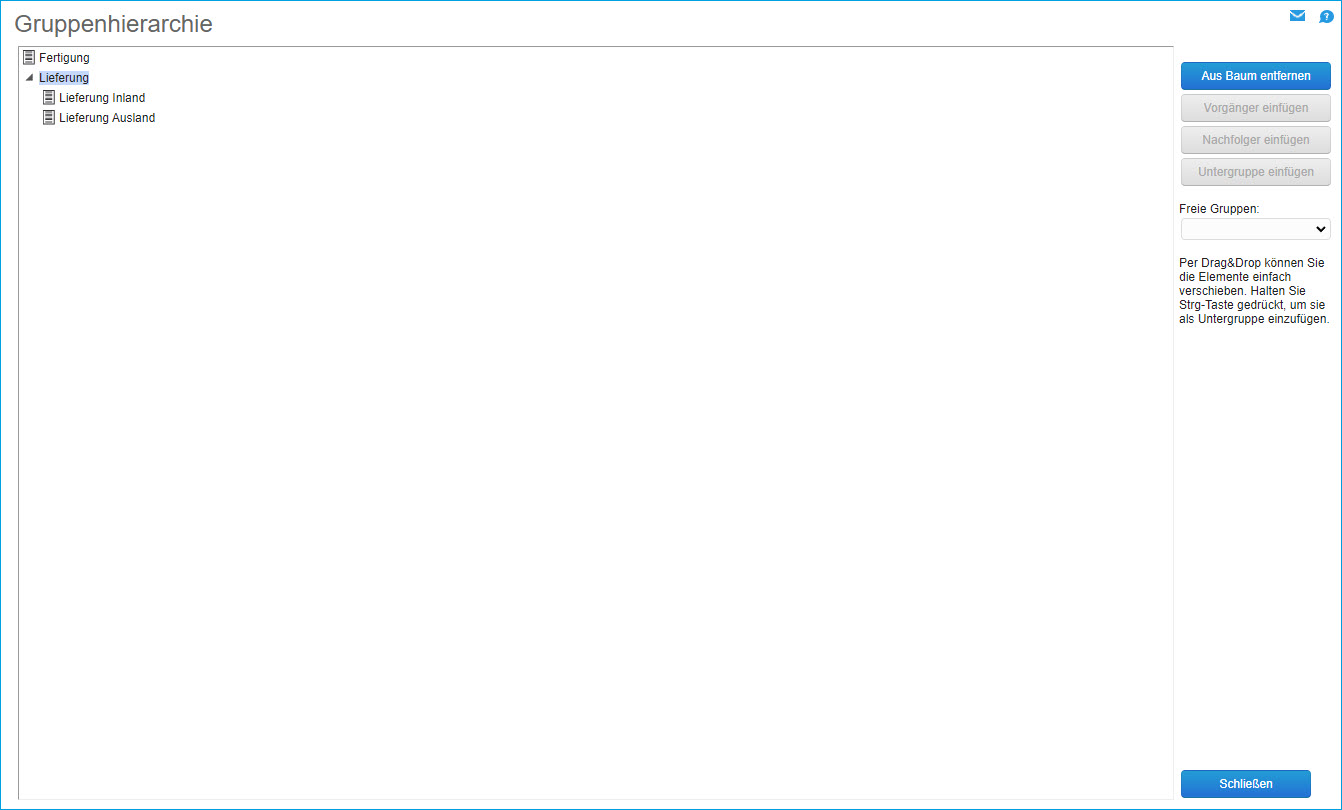Click the Freie Gruppen label
The height and width of the screenshot is (810, 1342).
point(1219,209)
